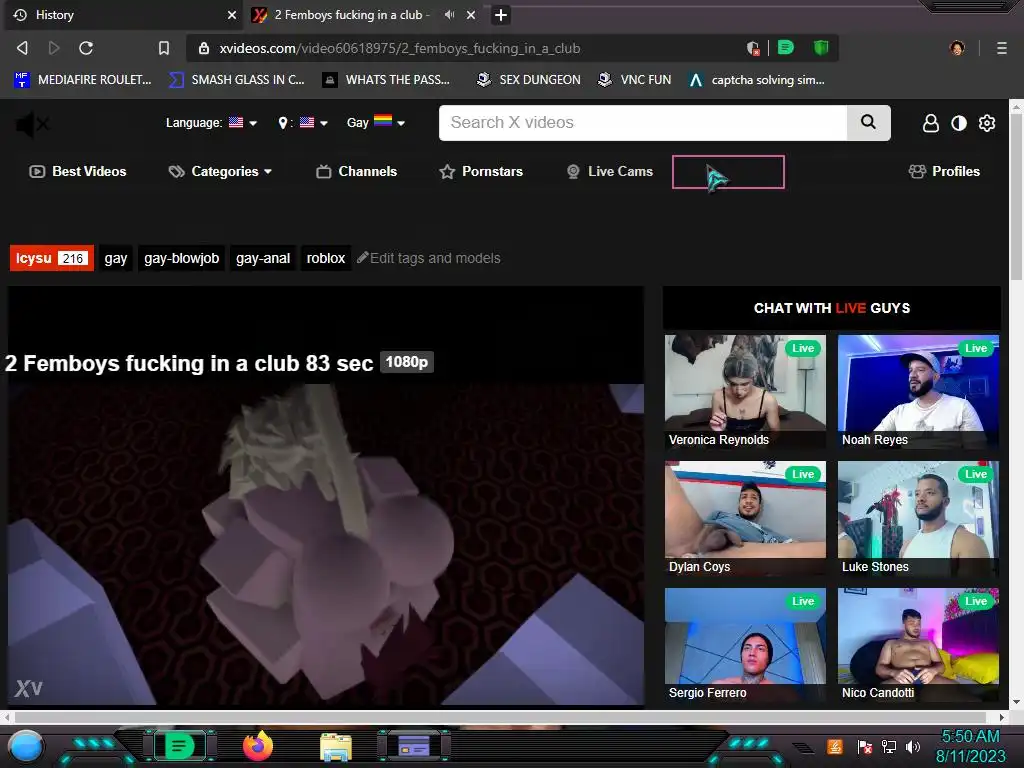Open Luke Stones live thumbnail
Screen dimensions: 1024x768
[x=918, y=519]
